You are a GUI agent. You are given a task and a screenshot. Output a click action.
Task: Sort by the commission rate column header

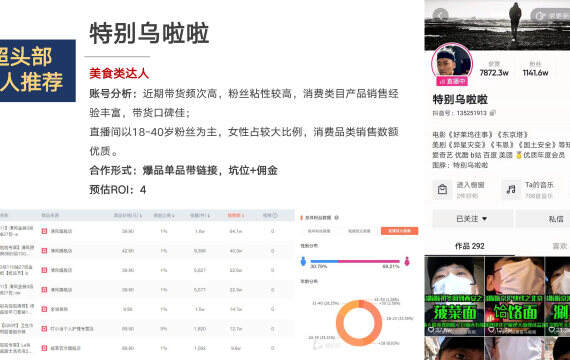(x=164, y=215)
